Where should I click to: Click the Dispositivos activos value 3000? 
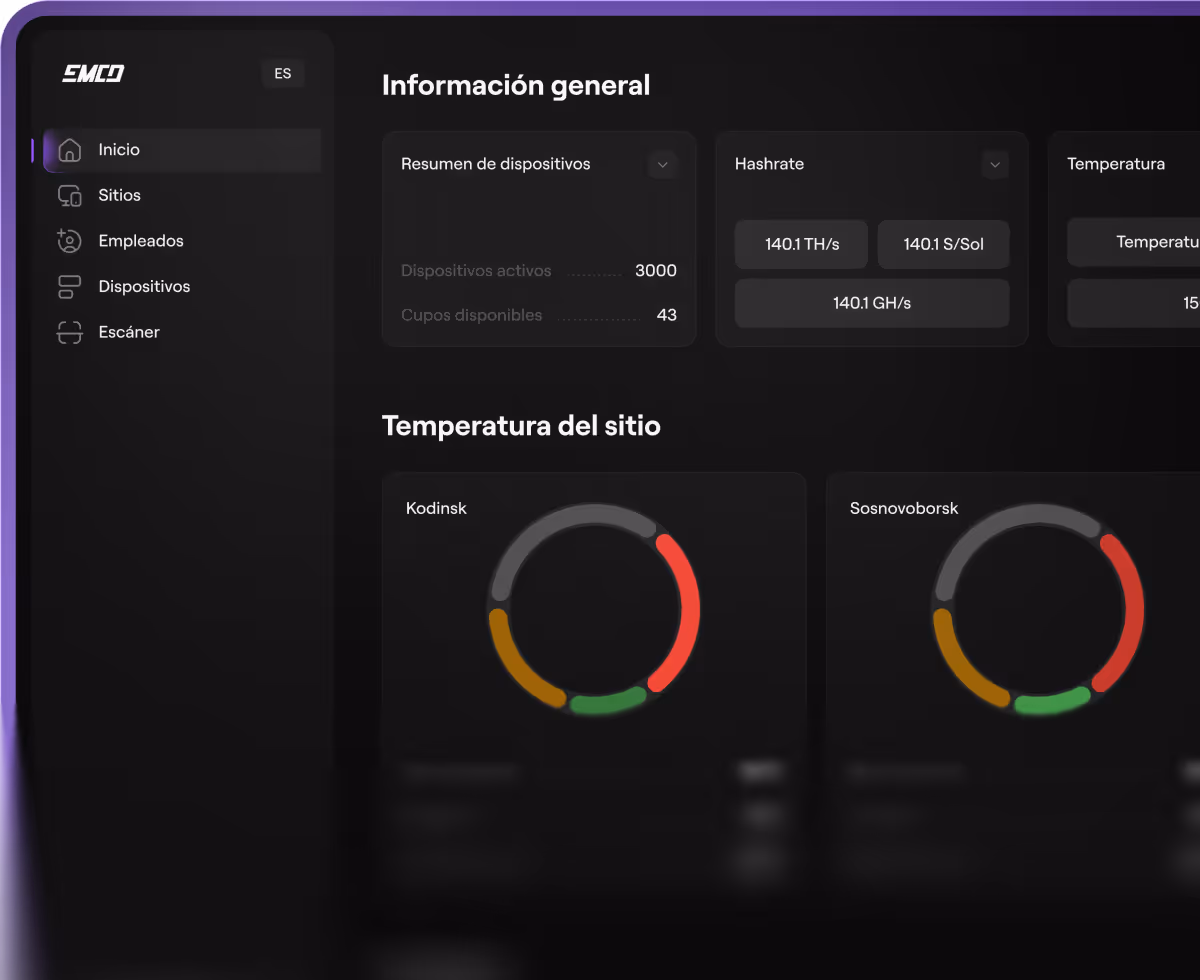point(656,271)
